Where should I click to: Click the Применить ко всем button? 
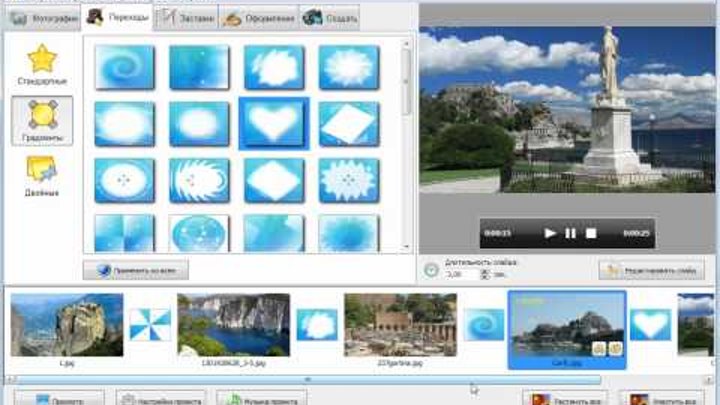136,270
